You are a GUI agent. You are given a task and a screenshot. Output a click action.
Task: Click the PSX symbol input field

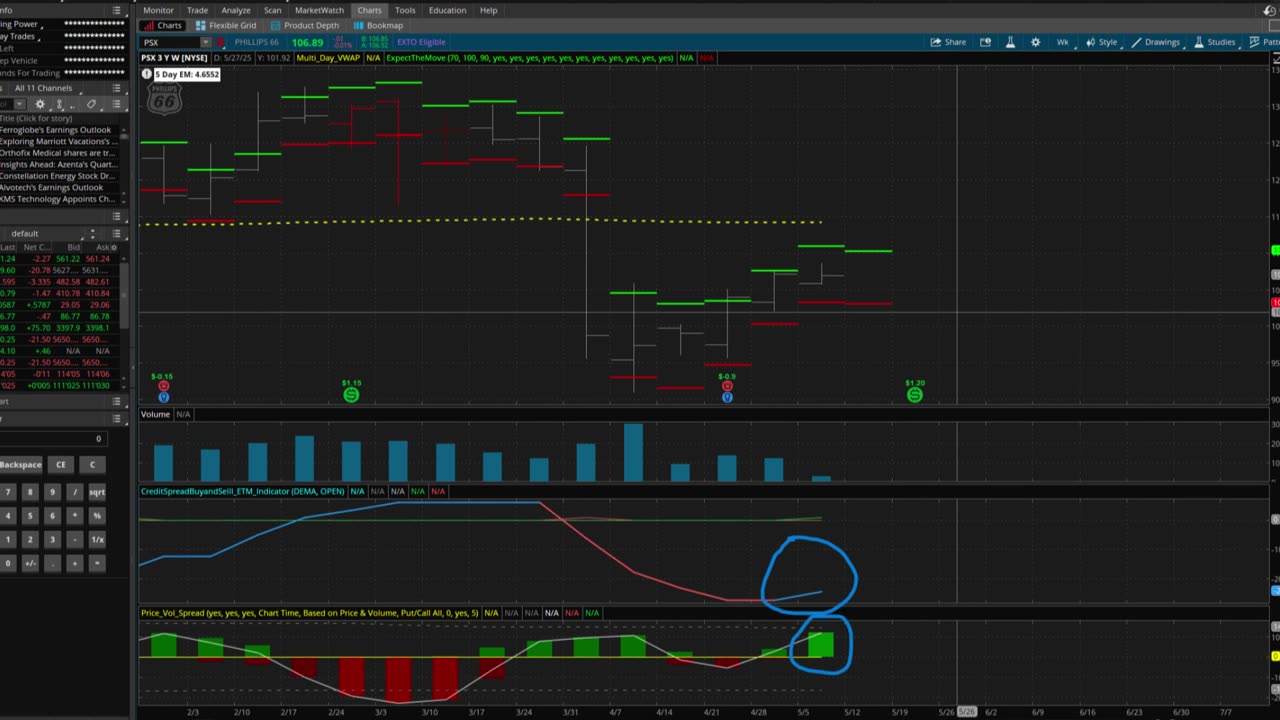point(170,42)
